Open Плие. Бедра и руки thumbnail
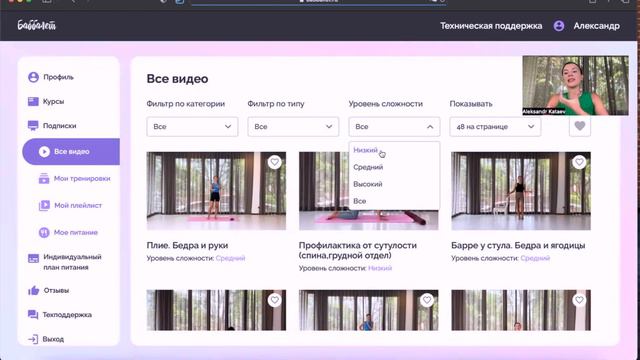Screen dimensions: 640x360 click(x=216, y=191)
